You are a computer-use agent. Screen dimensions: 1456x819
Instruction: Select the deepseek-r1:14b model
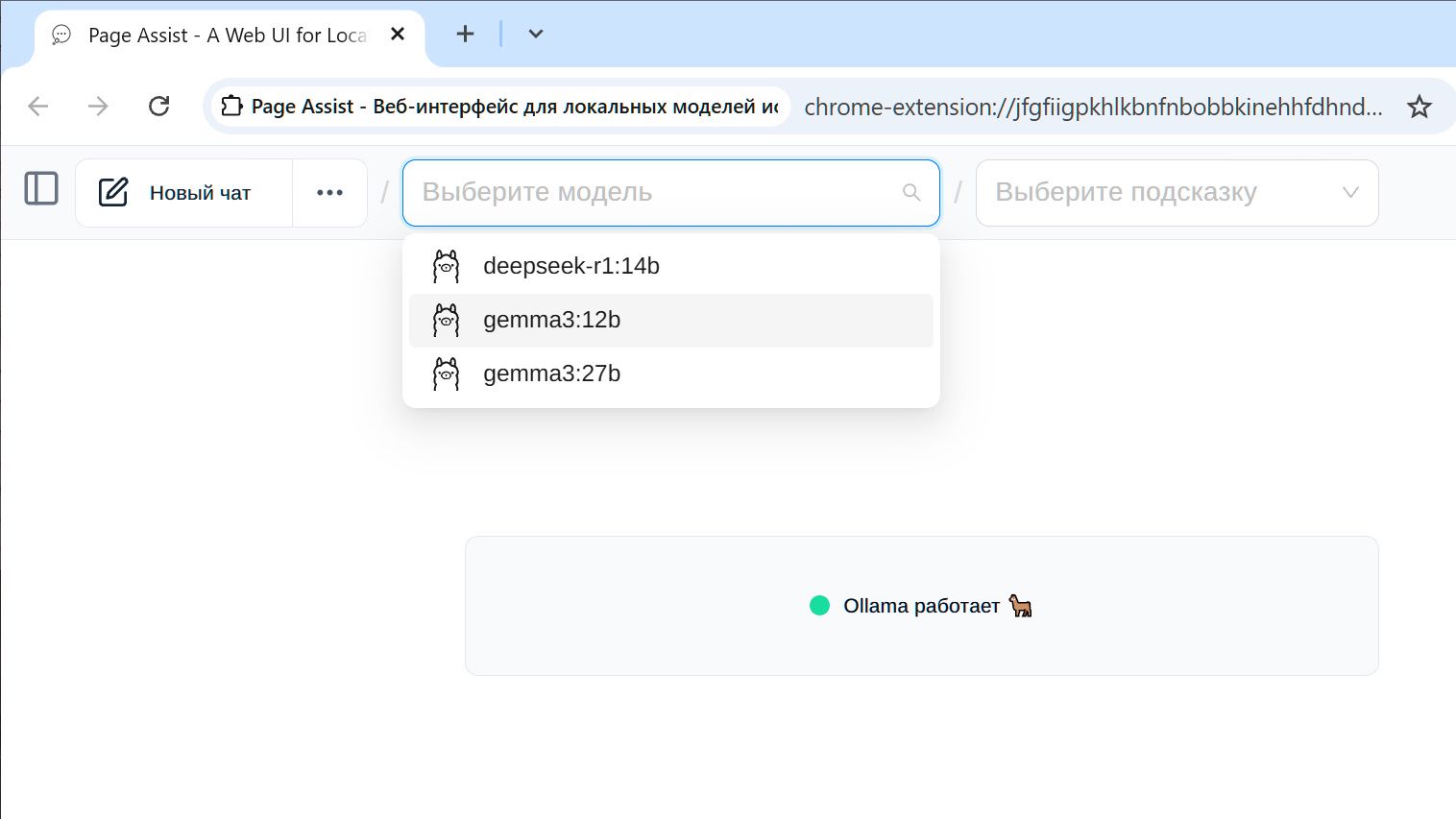pyautogui.click(x=571, y=266)
